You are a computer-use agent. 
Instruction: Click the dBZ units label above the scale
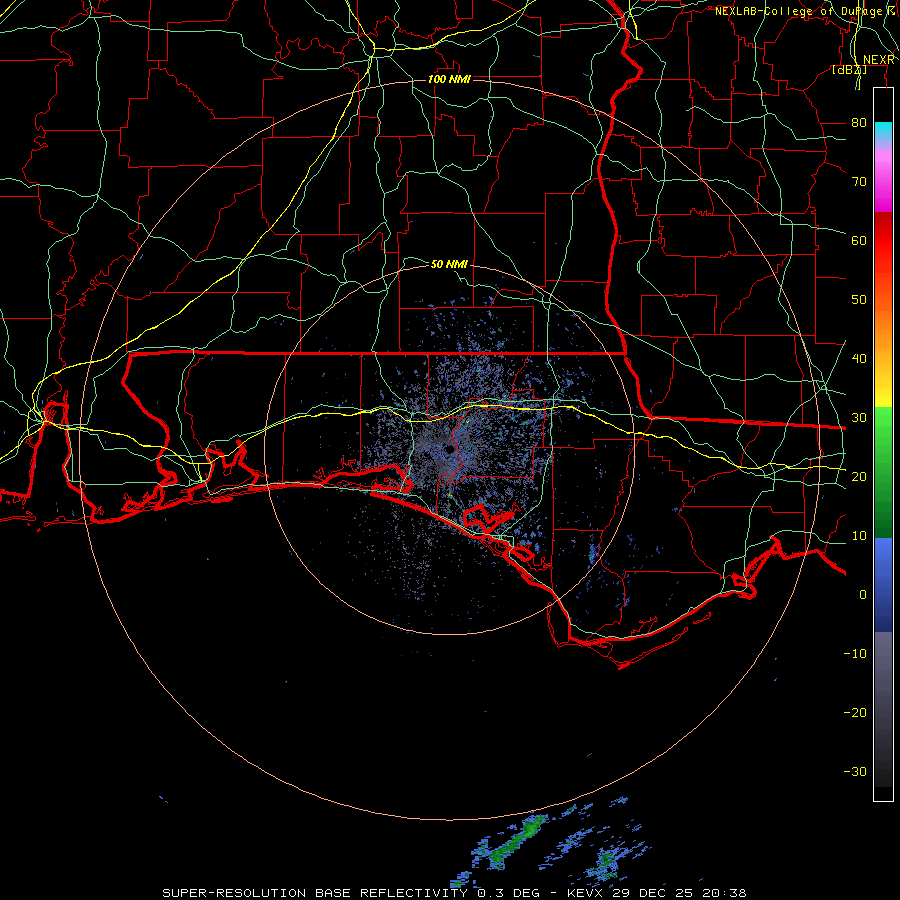(849, 70)
